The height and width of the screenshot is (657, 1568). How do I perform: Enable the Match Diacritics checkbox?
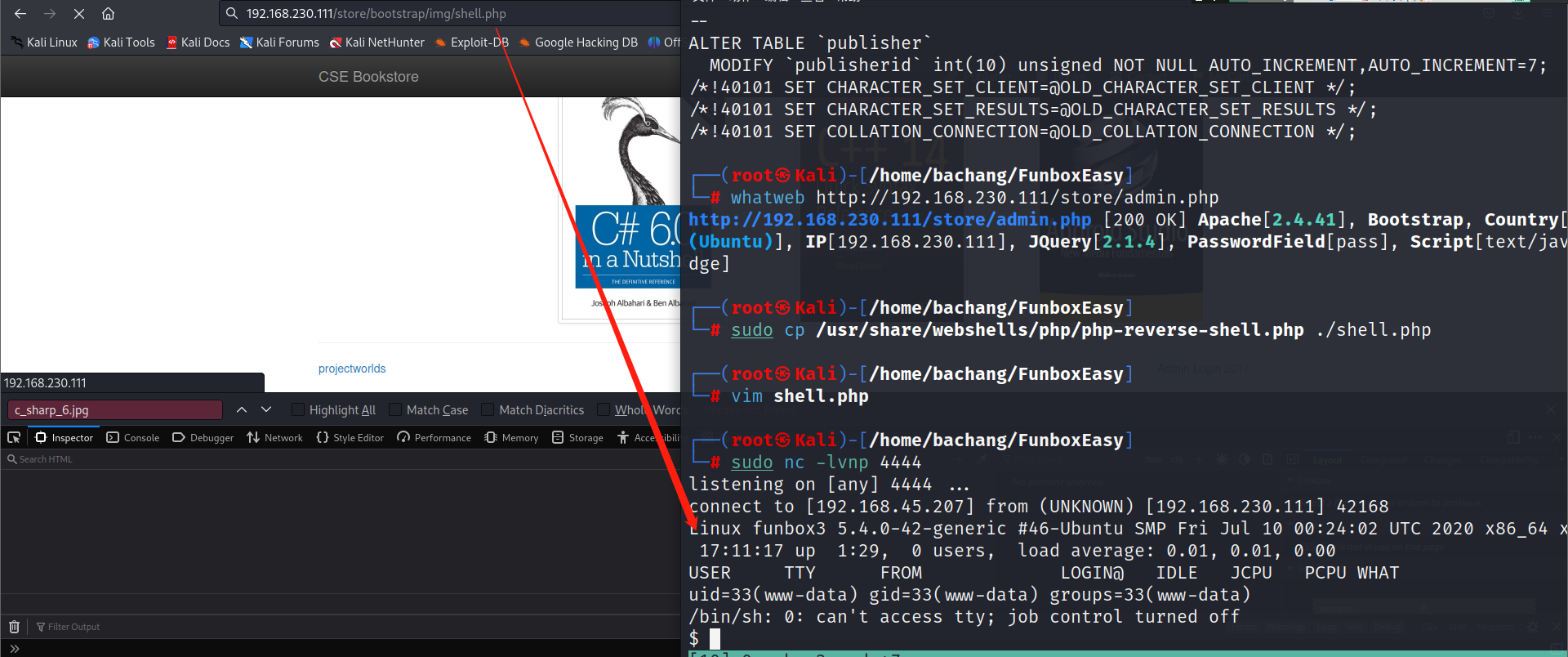(488, 409)
